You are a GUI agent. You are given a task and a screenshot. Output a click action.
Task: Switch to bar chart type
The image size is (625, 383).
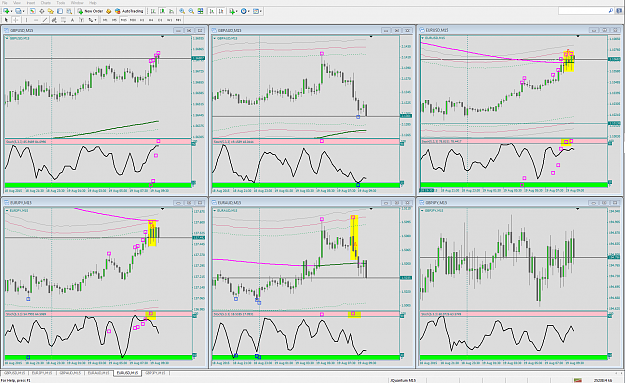[153, 11]
